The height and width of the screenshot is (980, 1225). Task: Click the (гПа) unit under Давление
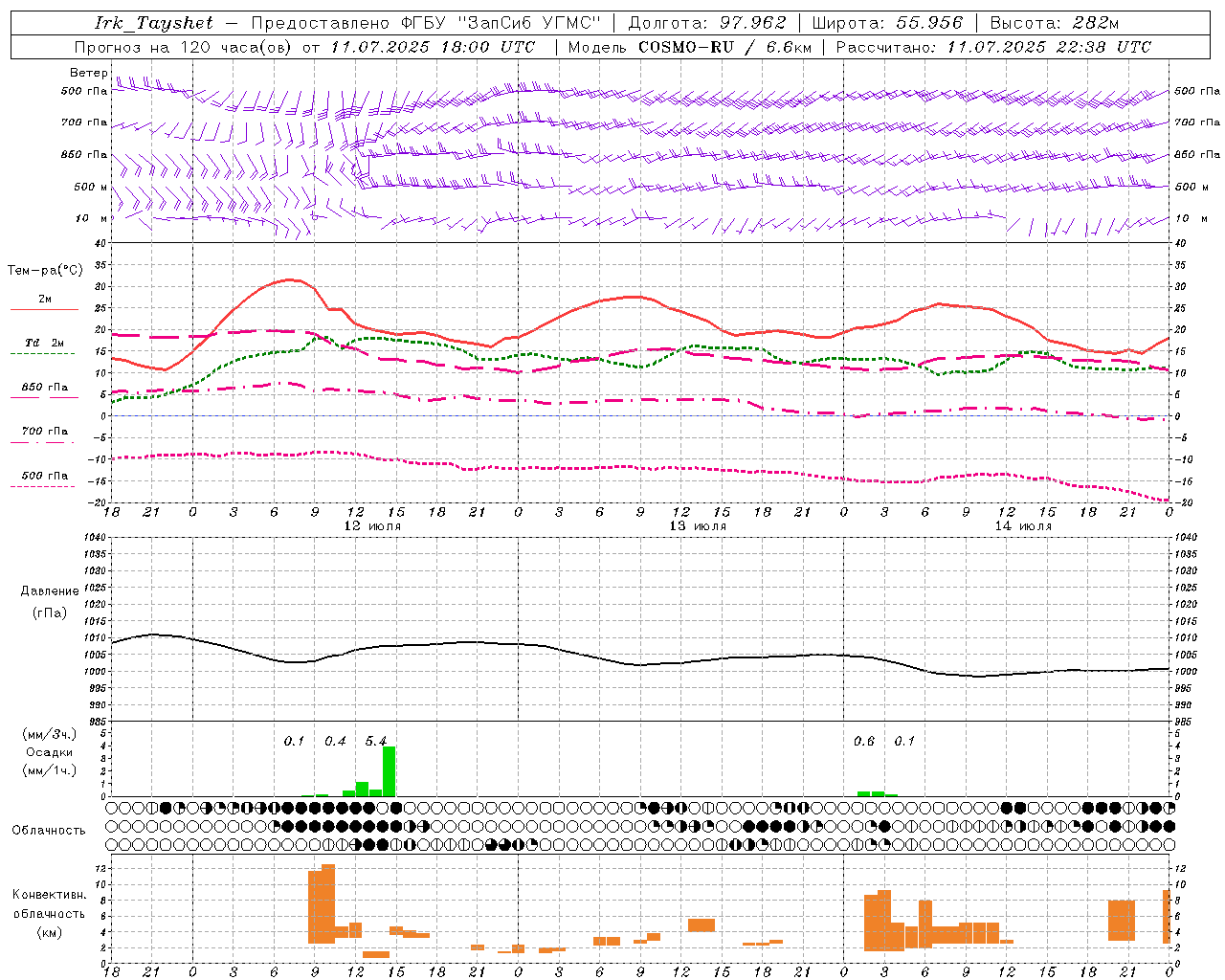(50, 612)
